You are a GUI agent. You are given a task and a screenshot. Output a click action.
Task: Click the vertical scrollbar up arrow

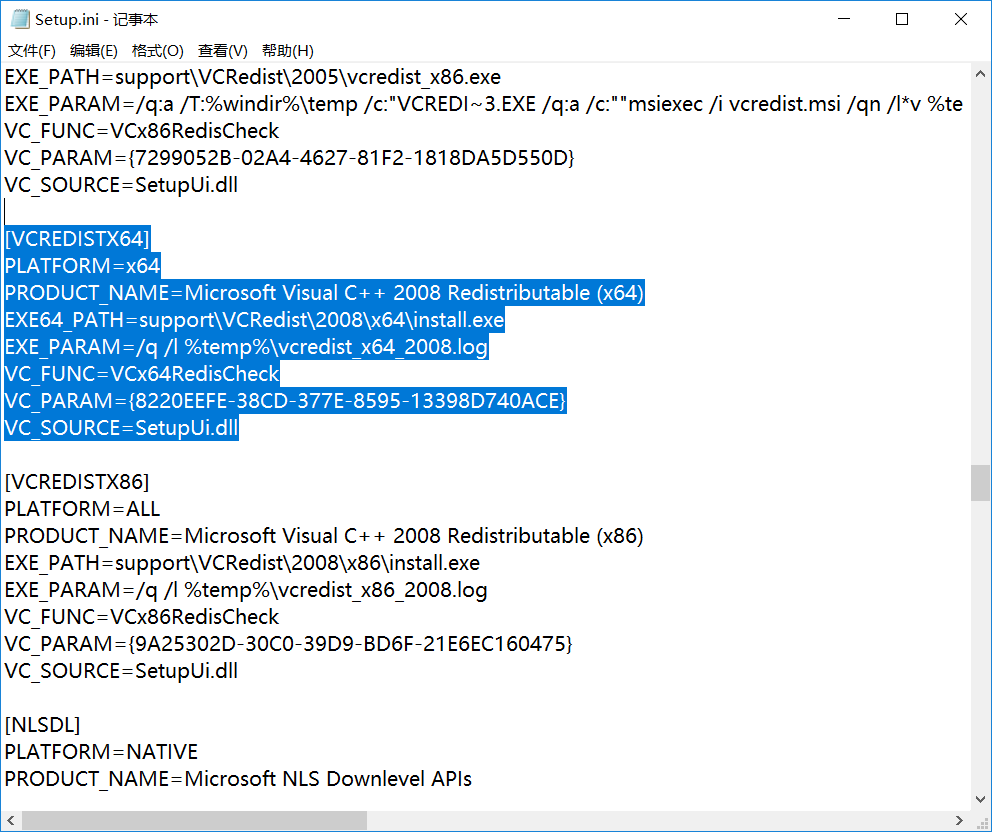pos(981,74)
